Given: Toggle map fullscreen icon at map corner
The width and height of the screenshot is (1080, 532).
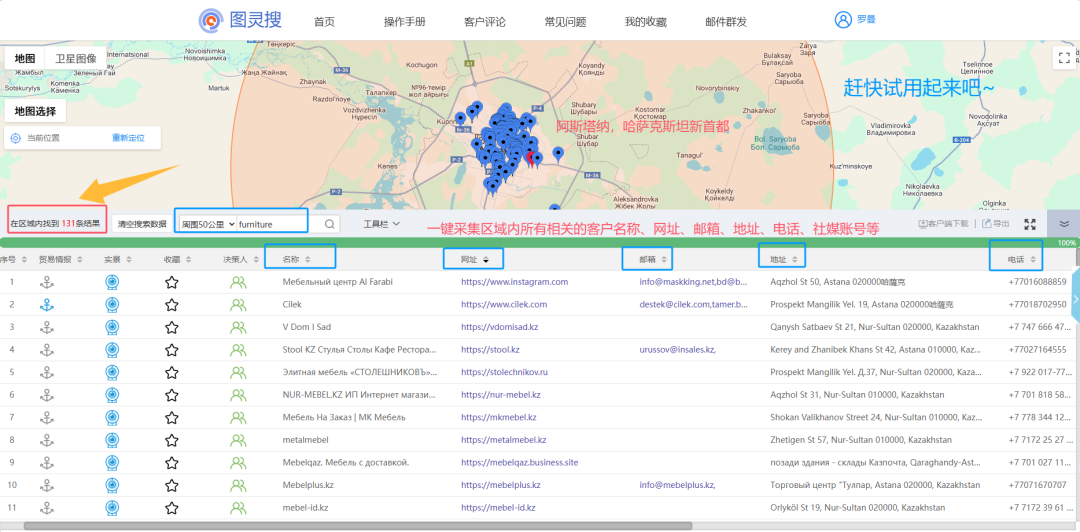Looking at the screenshot, I should [x=1063, y=58].
